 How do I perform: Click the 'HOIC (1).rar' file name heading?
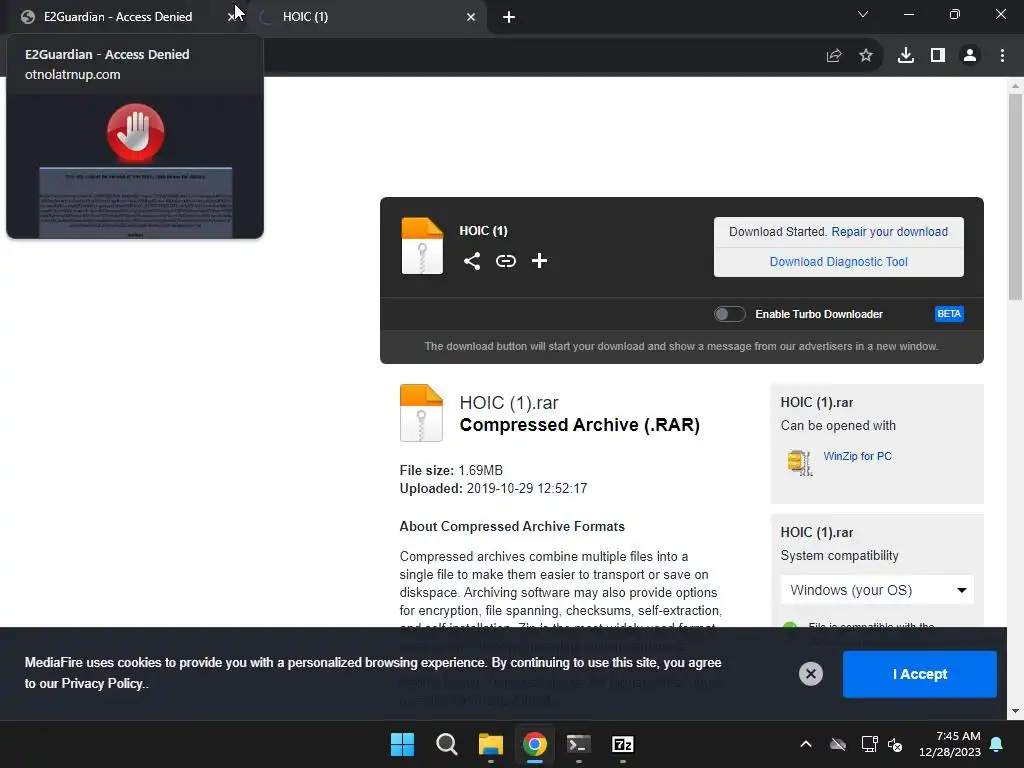click(x=509, y=403)
